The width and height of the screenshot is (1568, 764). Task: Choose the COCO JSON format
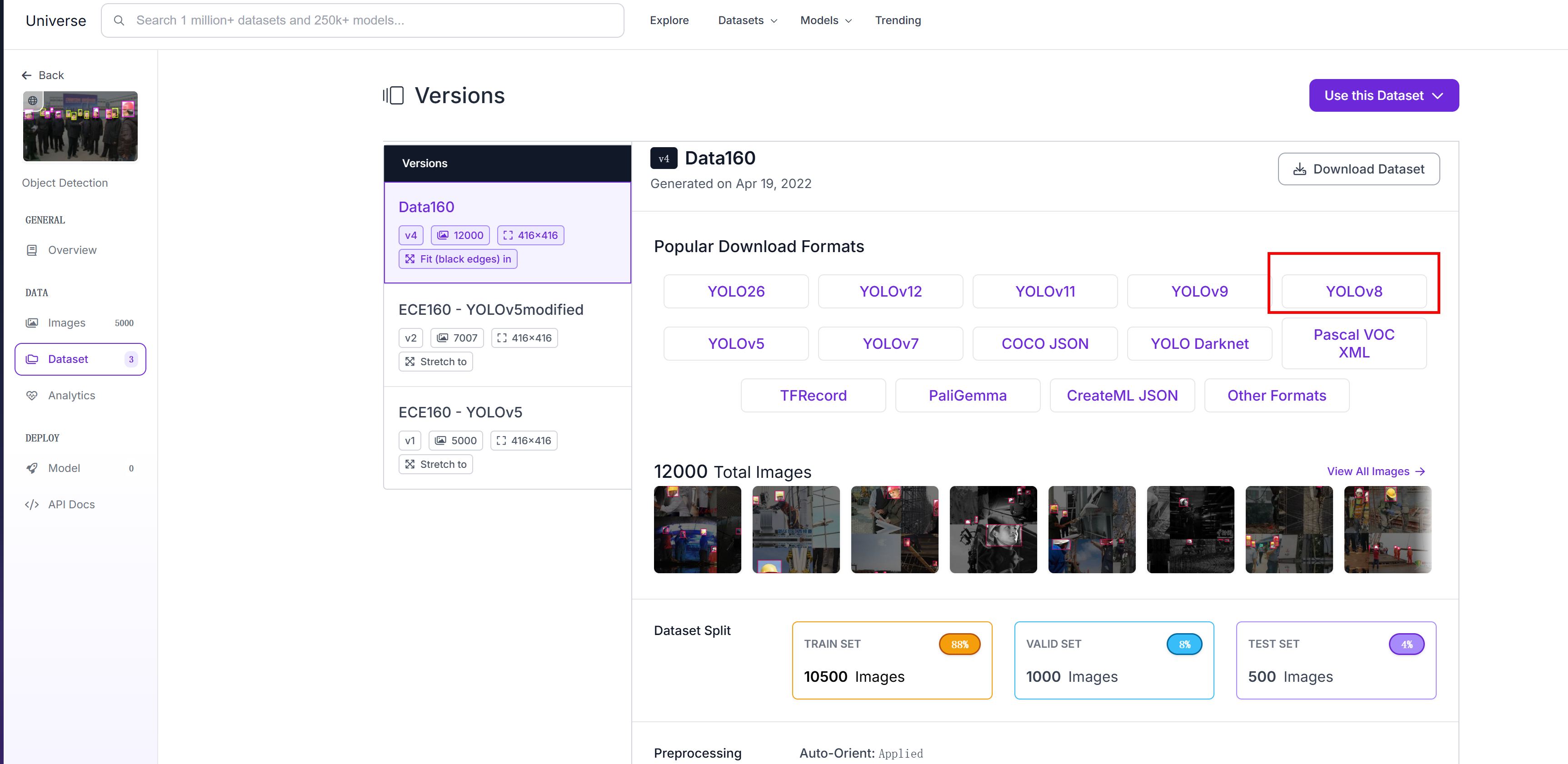point(1044,344)
